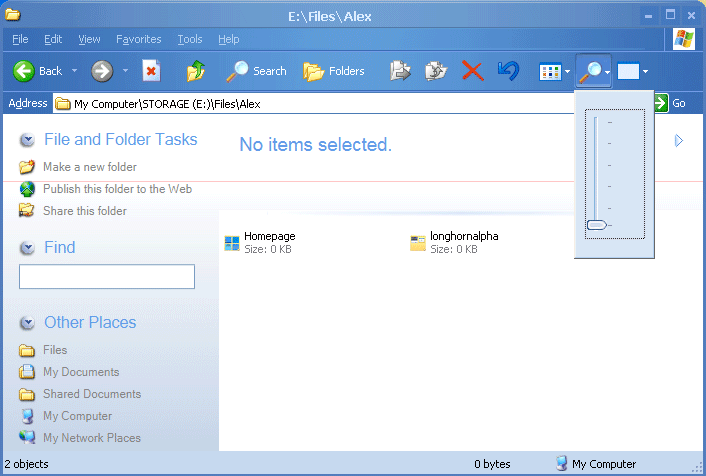706x476 pixels.
Task: Click the address bar path field
Action: click(x=313, y=104)
